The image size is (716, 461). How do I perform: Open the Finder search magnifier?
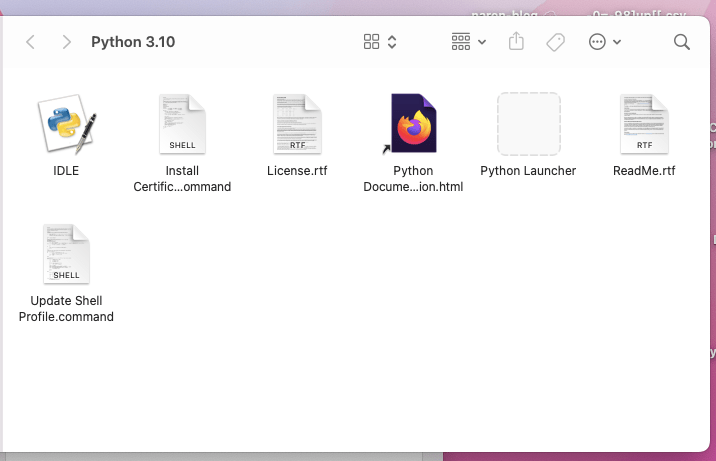(682, 42)
